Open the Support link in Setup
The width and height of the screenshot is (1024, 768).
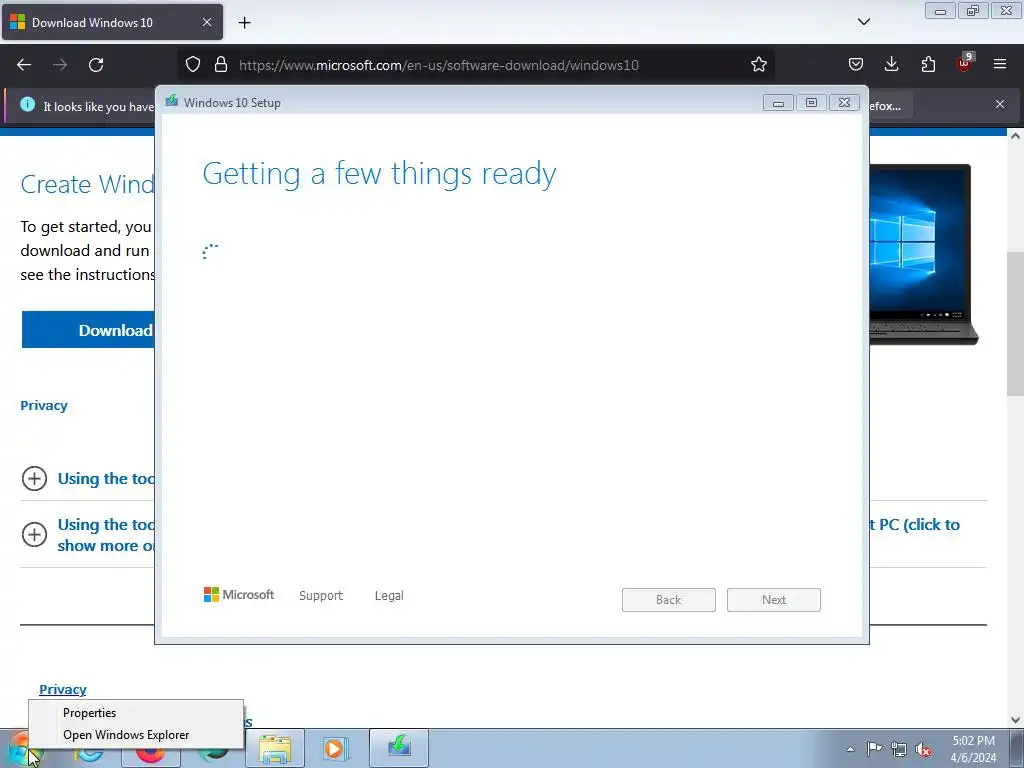pyautogui.click(x=321, y=596)
